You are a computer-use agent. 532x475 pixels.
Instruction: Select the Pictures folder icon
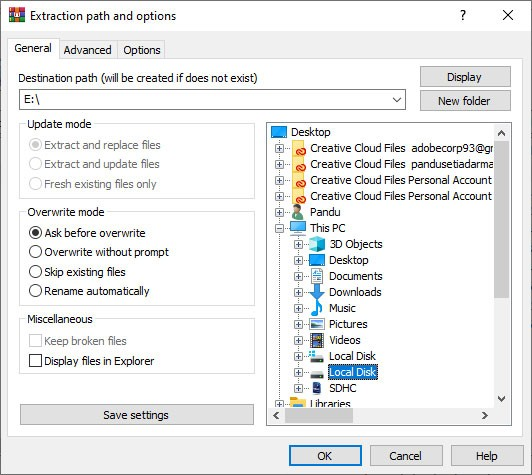[317, 324]
